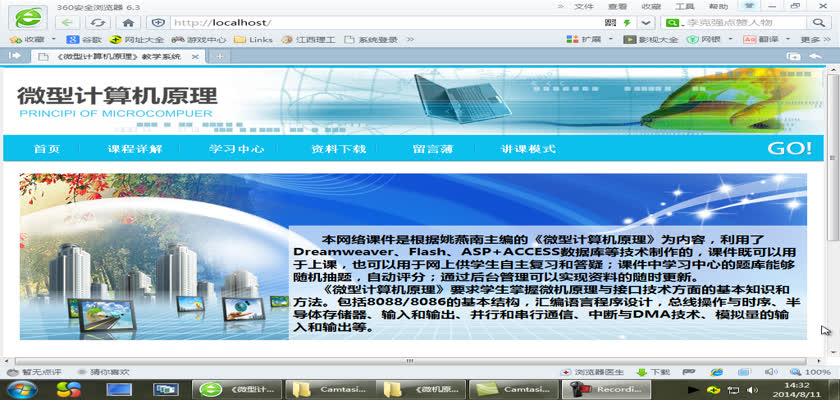Go to 首页 in site navigation
Image resolution: width=840 pixels, height=400 pixels.
47,149
